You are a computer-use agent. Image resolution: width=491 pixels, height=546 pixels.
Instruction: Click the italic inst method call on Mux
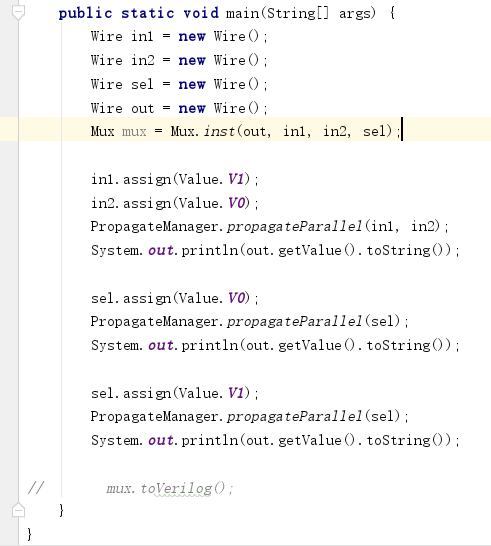pos(219,131)
